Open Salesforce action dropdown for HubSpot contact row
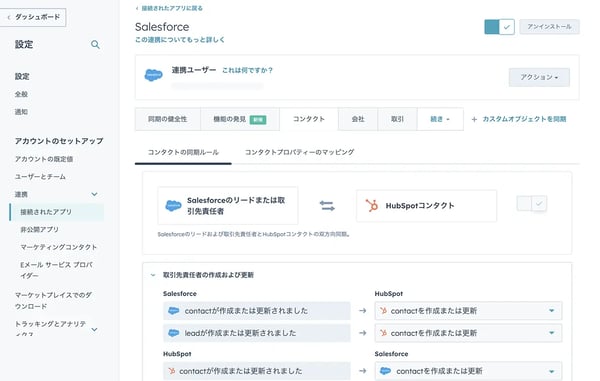This screenshot has width=600, height=381. coord(468,371)
